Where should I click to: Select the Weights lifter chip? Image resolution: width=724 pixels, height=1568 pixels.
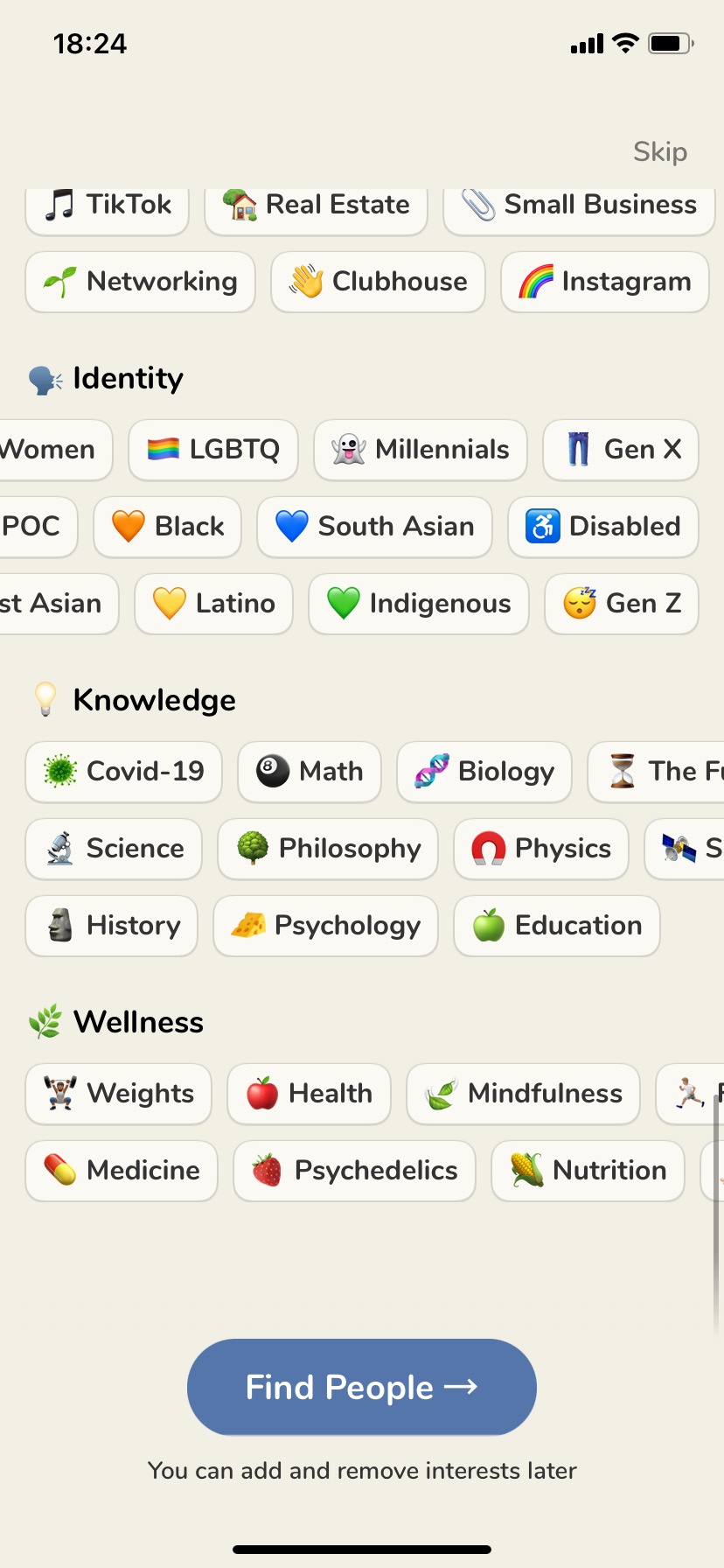[119, 1094]
